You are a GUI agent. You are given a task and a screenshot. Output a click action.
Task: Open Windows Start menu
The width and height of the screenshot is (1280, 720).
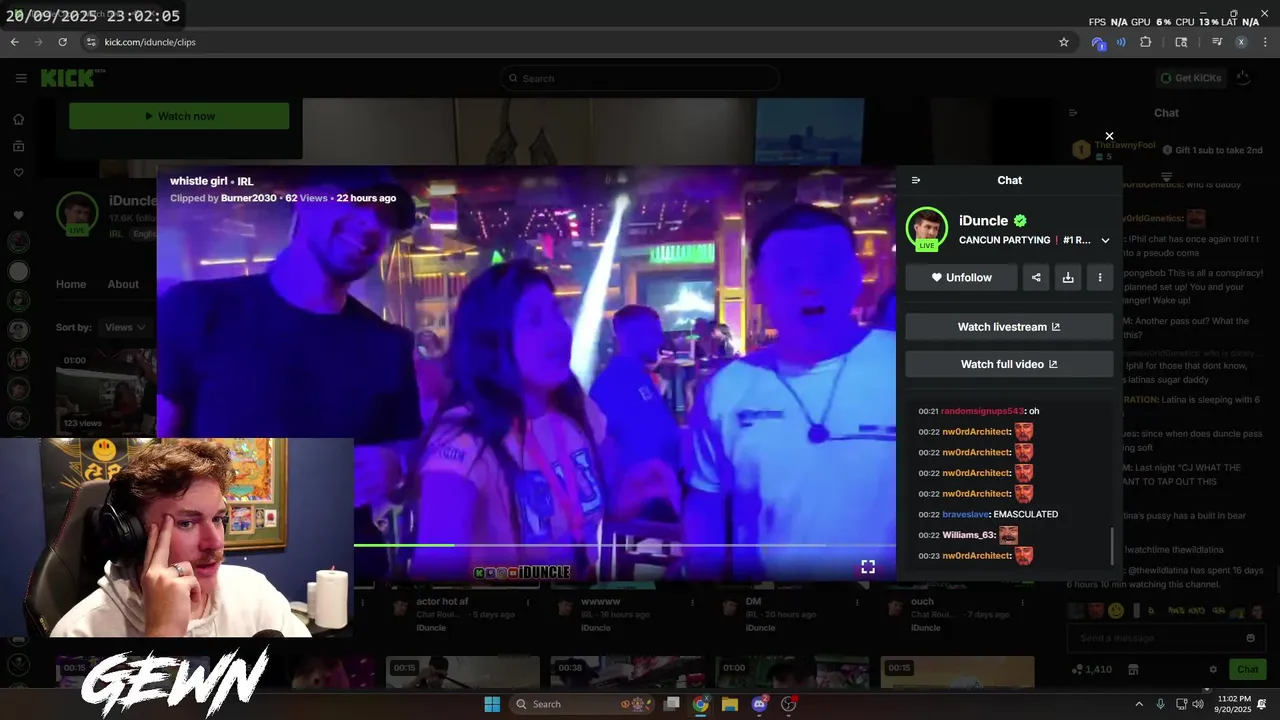(x=492, y=704)
